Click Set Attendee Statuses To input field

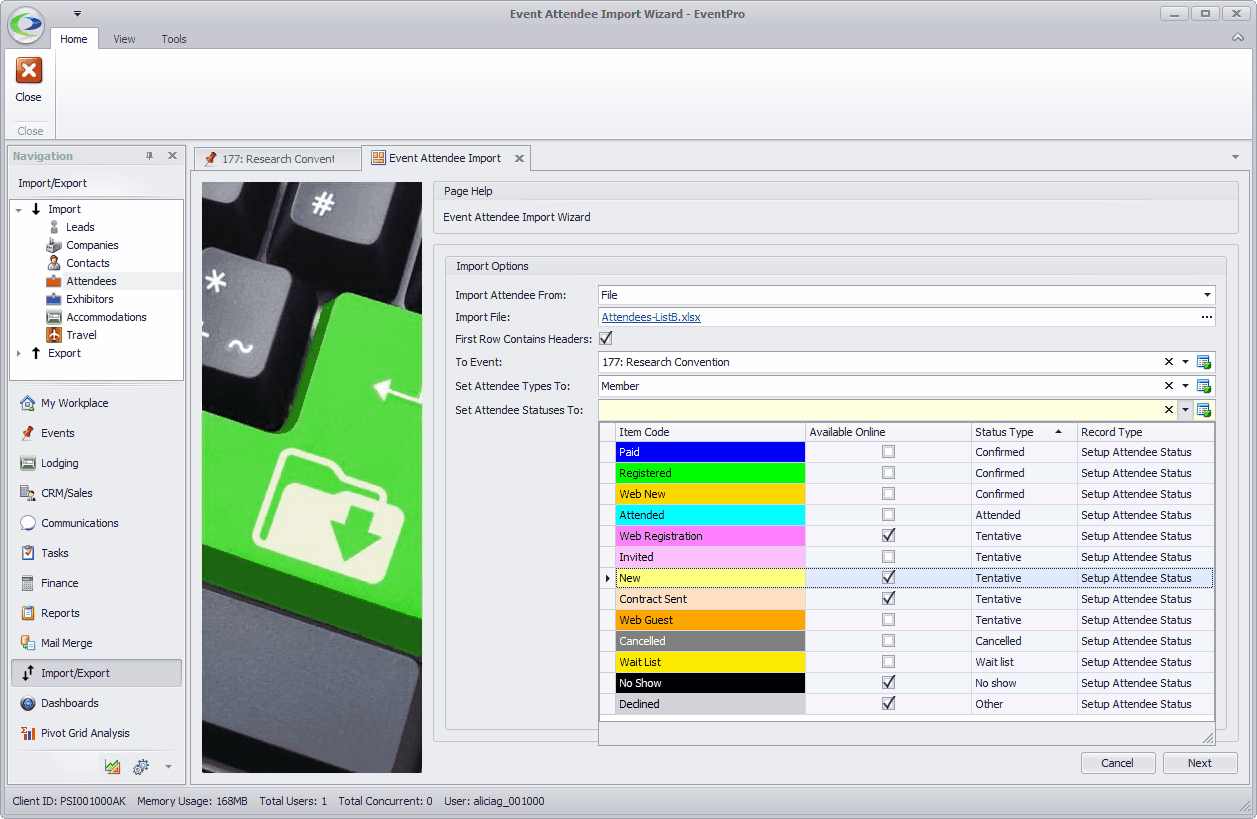[x=880, y=410]
